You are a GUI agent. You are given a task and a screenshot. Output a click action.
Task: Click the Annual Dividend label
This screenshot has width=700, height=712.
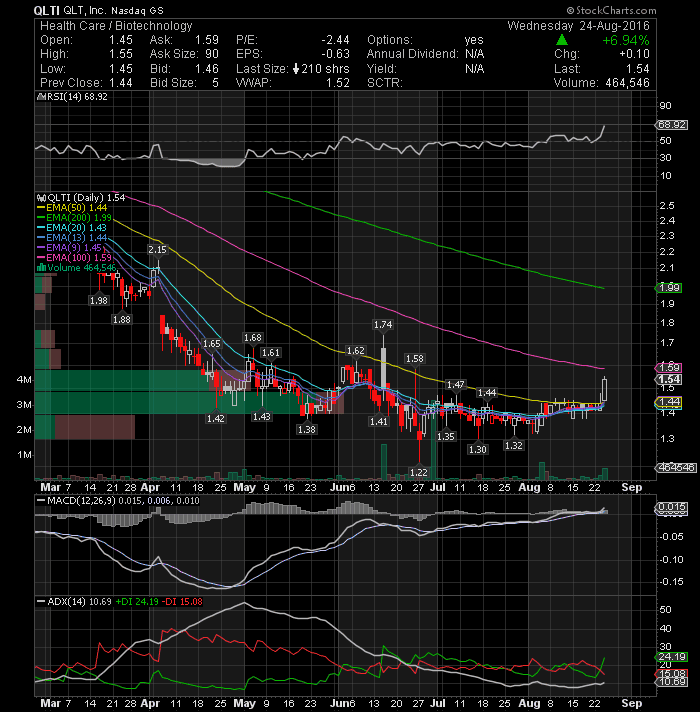pos(413,54)
